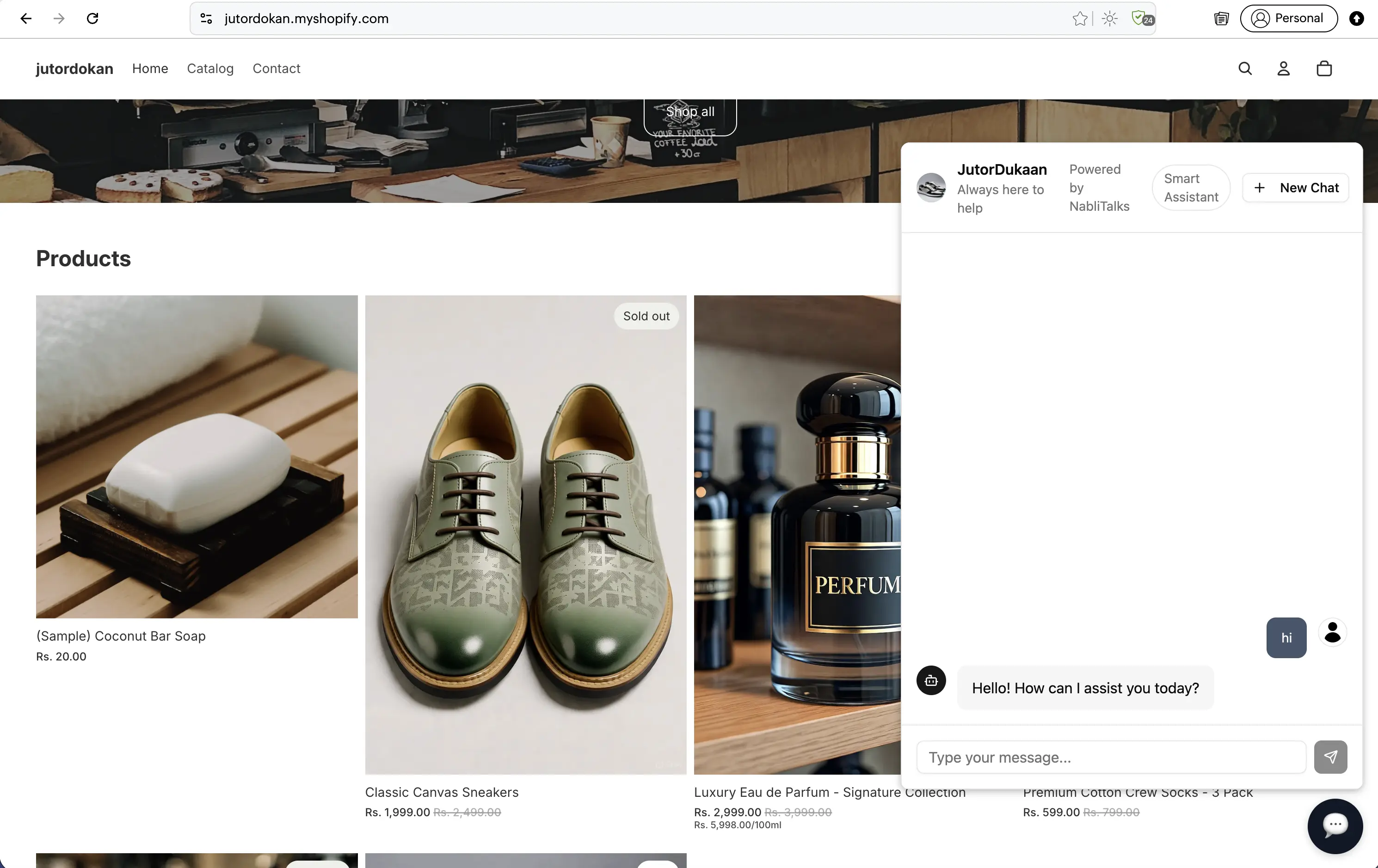This screenshot has width=1378, height=868.
Task: Open the store search icon
Action: pyautogui.click(x=1245, y=68)
